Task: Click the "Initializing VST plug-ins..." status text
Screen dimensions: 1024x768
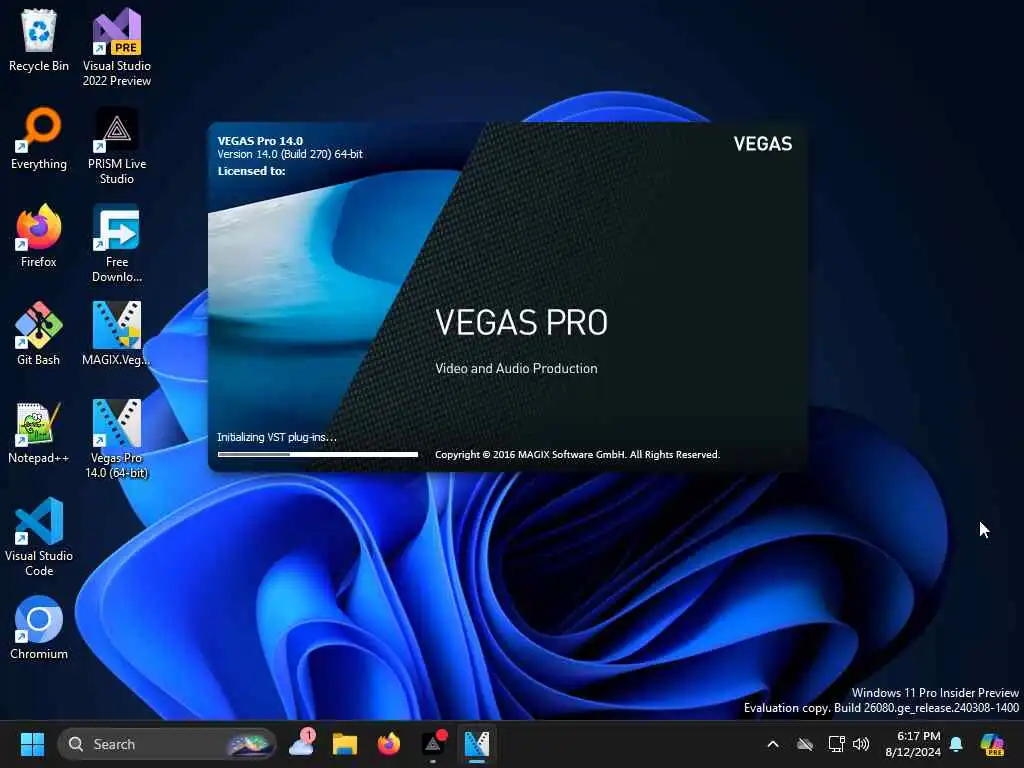Action: pyautogui.click(x=277, y=437)
